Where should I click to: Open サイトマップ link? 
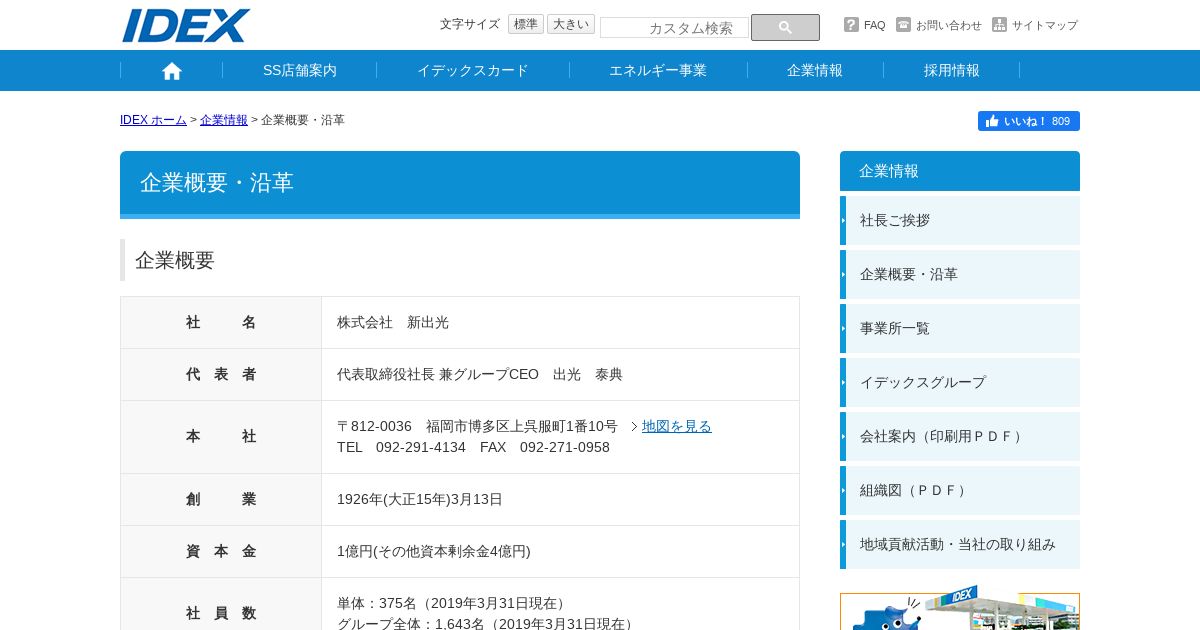point(1045,25)
